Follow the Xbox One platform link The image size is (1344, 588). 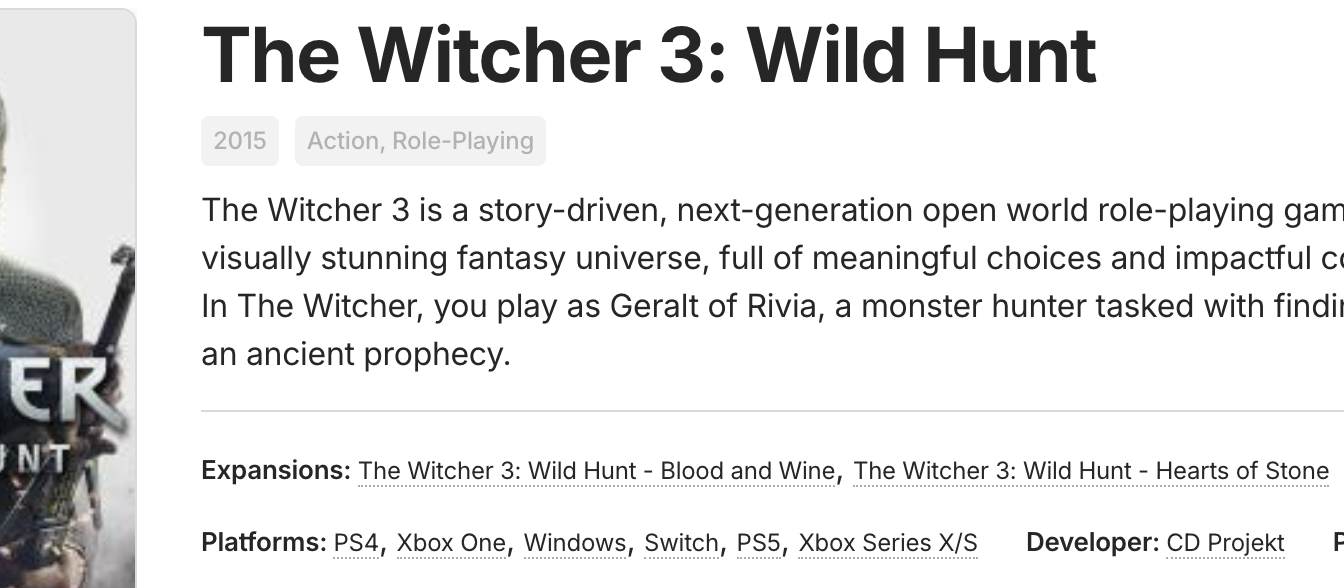pos(451,543)
